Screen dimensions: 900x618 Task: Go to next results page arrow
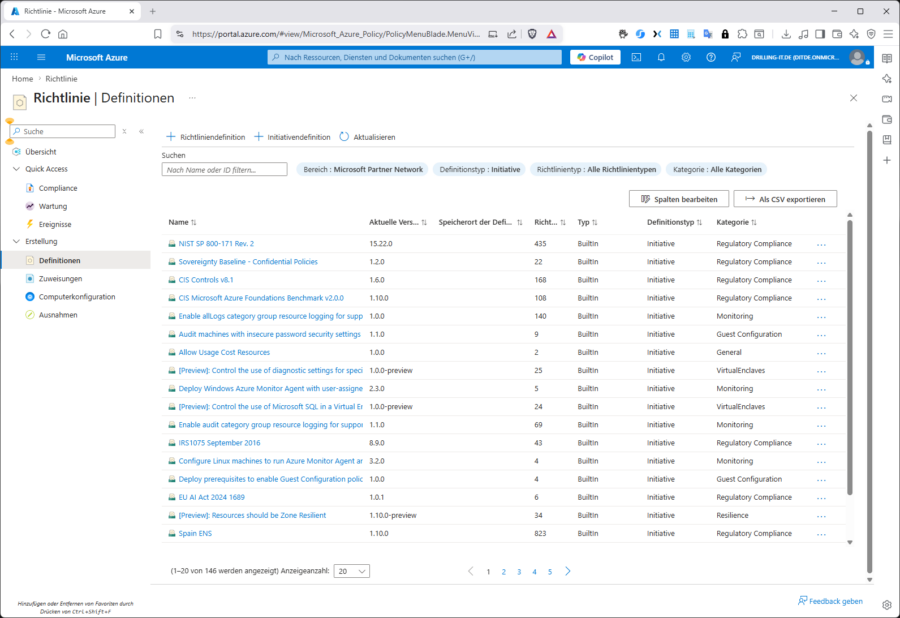[x=568, y=571]
